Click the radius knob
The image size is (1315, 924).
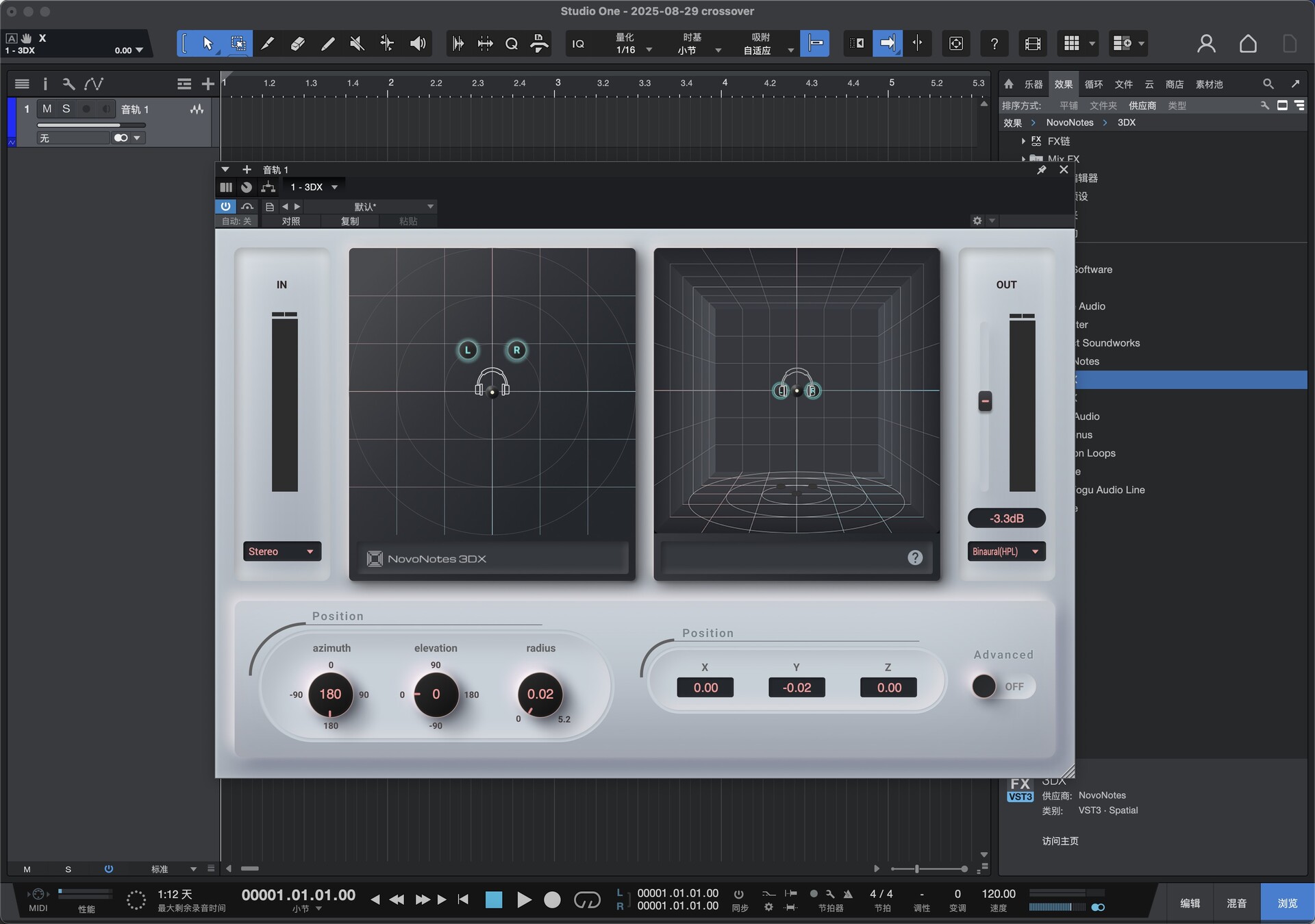[540, 694]
